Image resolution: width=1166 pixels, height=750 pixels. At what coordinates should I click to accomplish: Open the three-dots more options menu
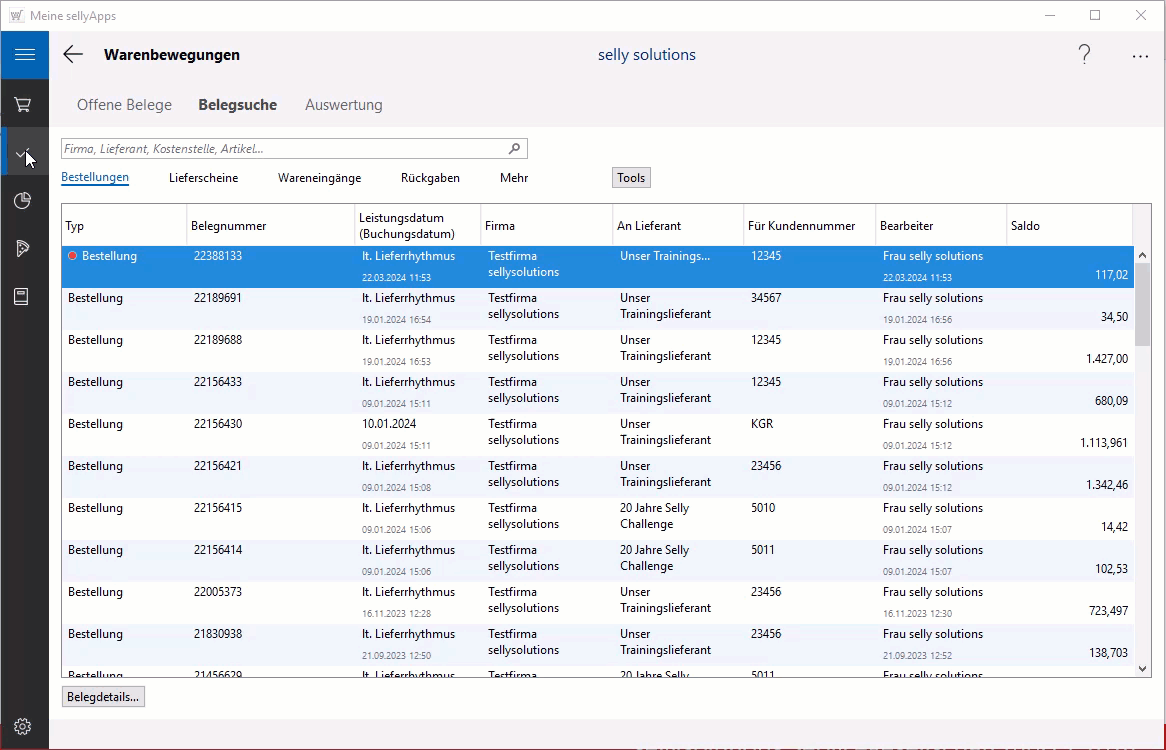click(x=1140, y=57)
